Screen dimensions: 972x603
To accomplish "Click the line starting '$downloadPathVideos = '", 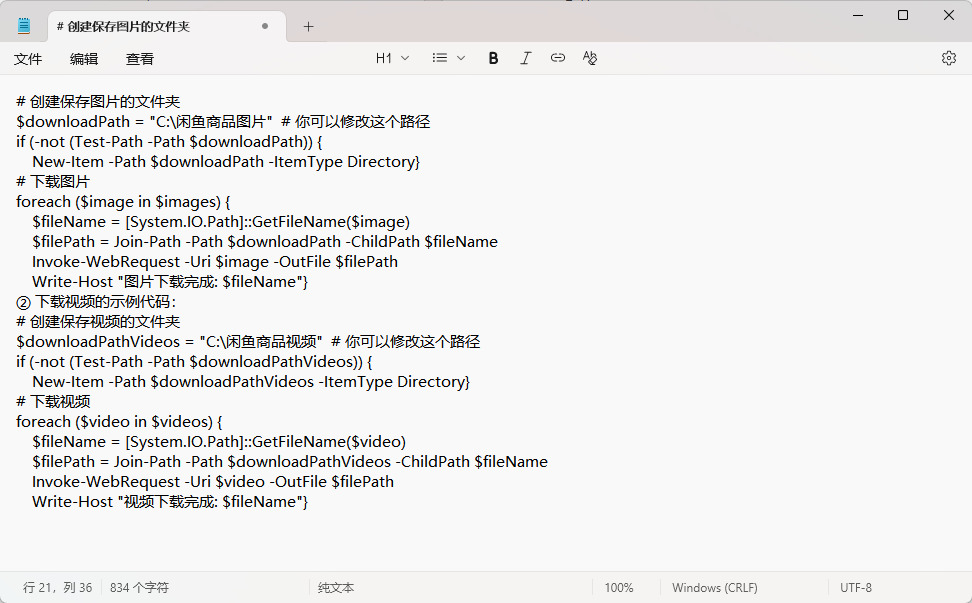I will [248, 341].
